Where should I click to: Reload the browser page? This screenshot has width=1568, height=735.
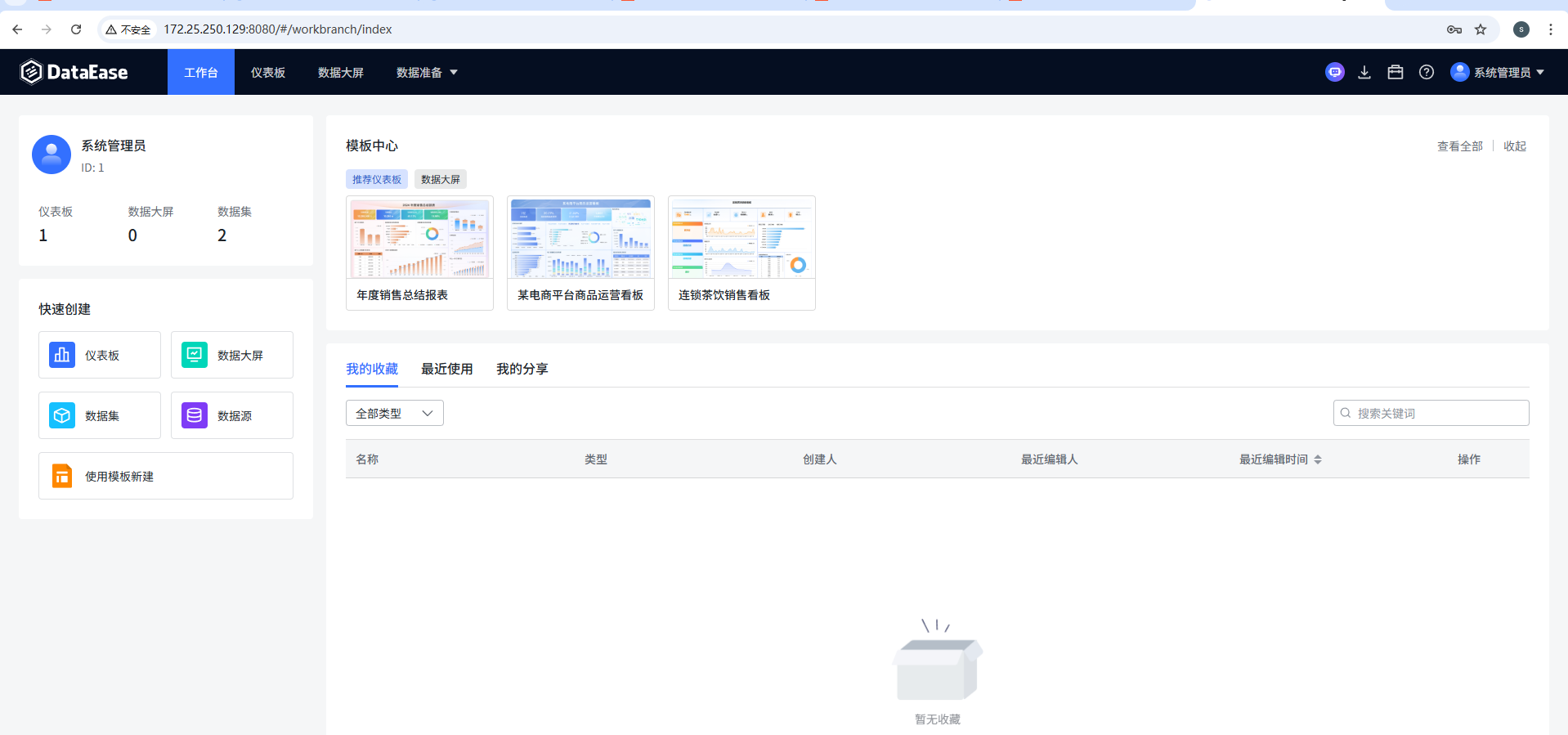tap(76, 29)
